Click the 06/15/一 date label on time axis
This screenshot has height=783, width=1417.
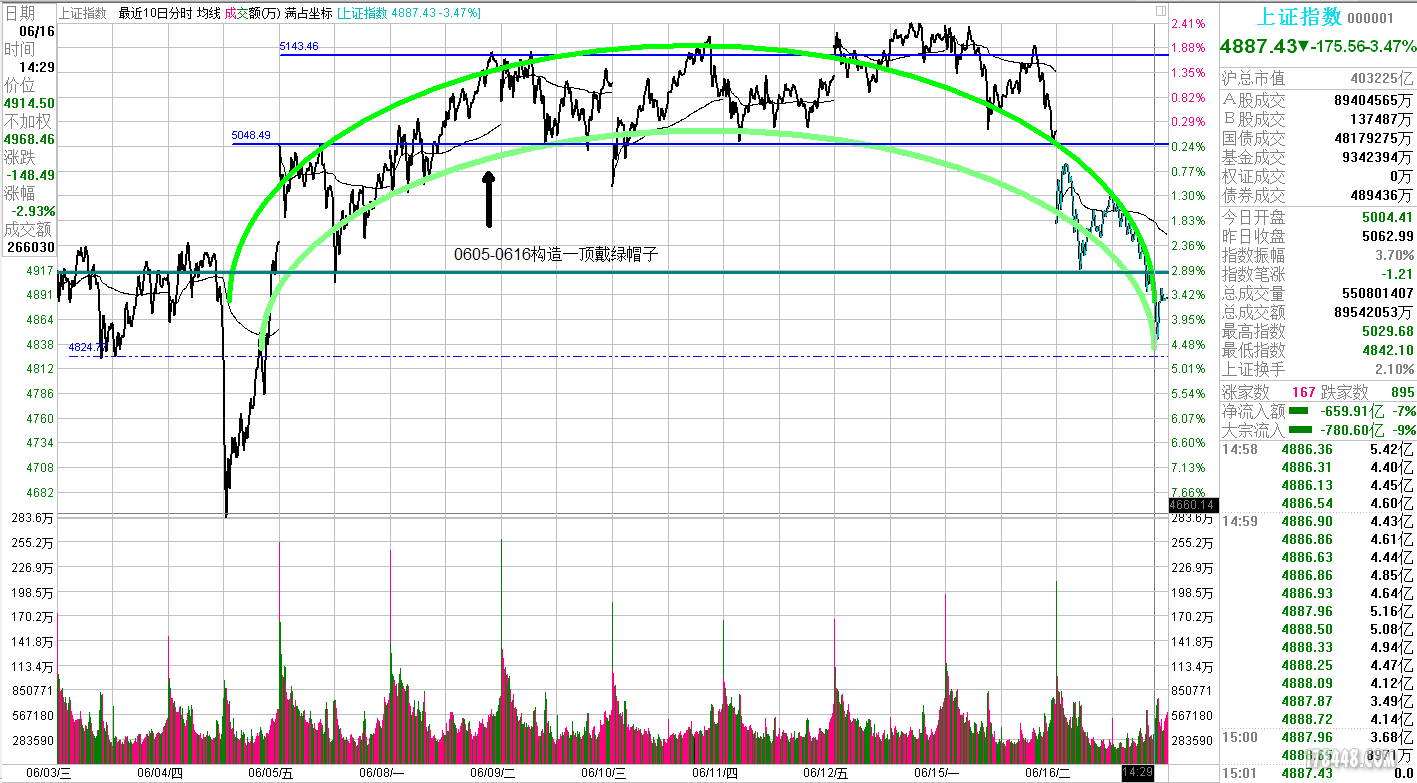[937, 773]
